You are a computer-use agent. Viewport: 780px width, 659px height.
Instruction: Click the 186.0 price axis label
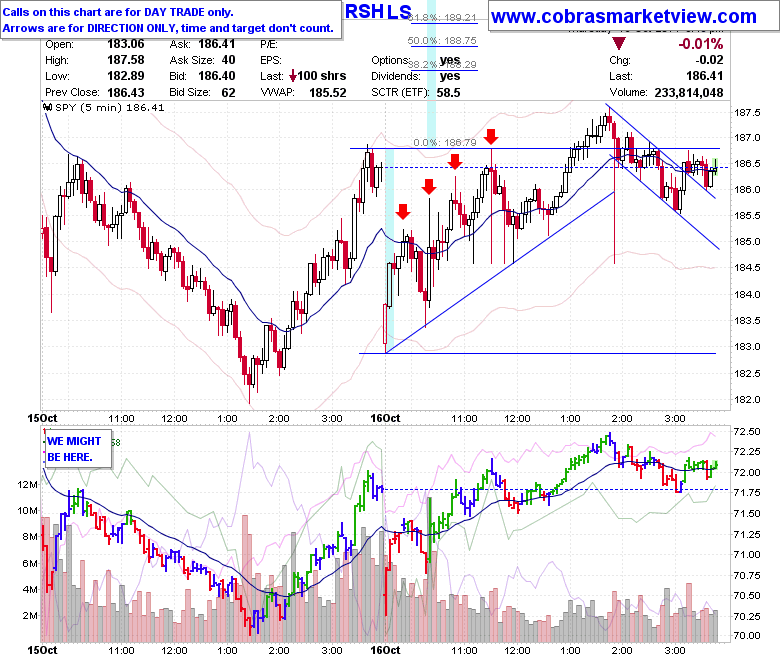[x=747, y=189]
